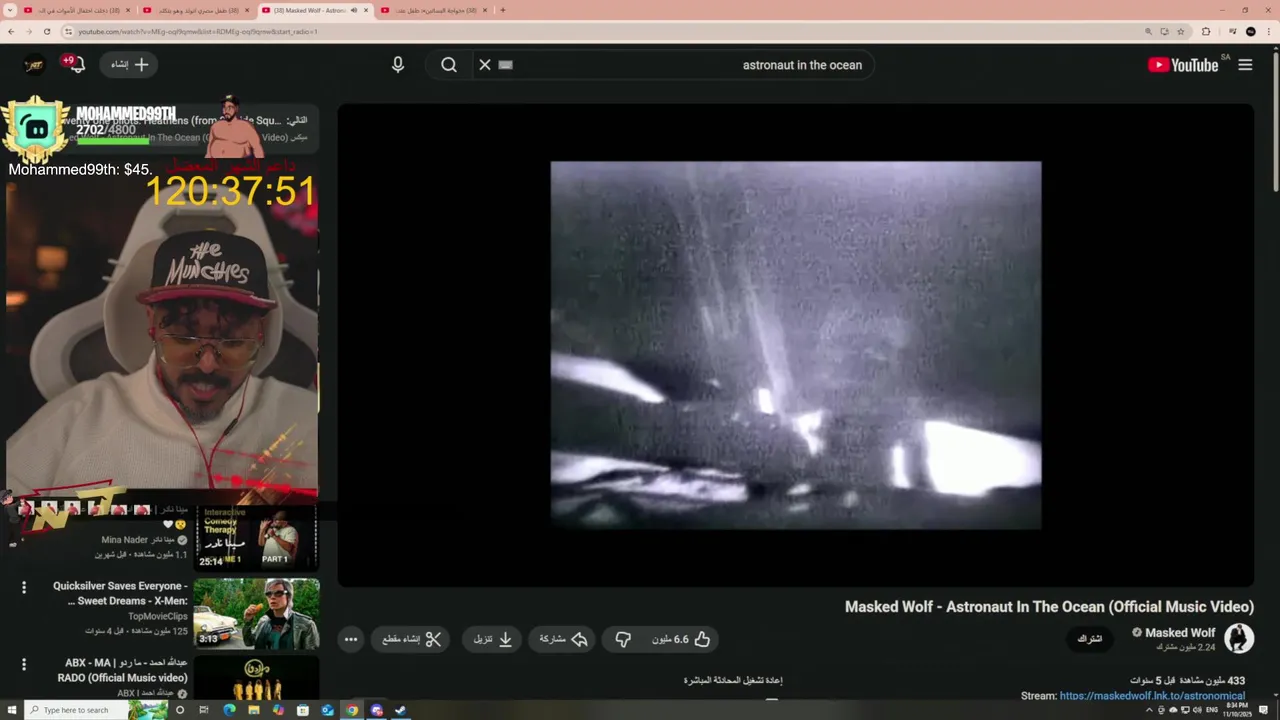Like the video showing 6.6 million
Image resolution: width=1280 pixels, height=720 pixels.
pos(682,639)
